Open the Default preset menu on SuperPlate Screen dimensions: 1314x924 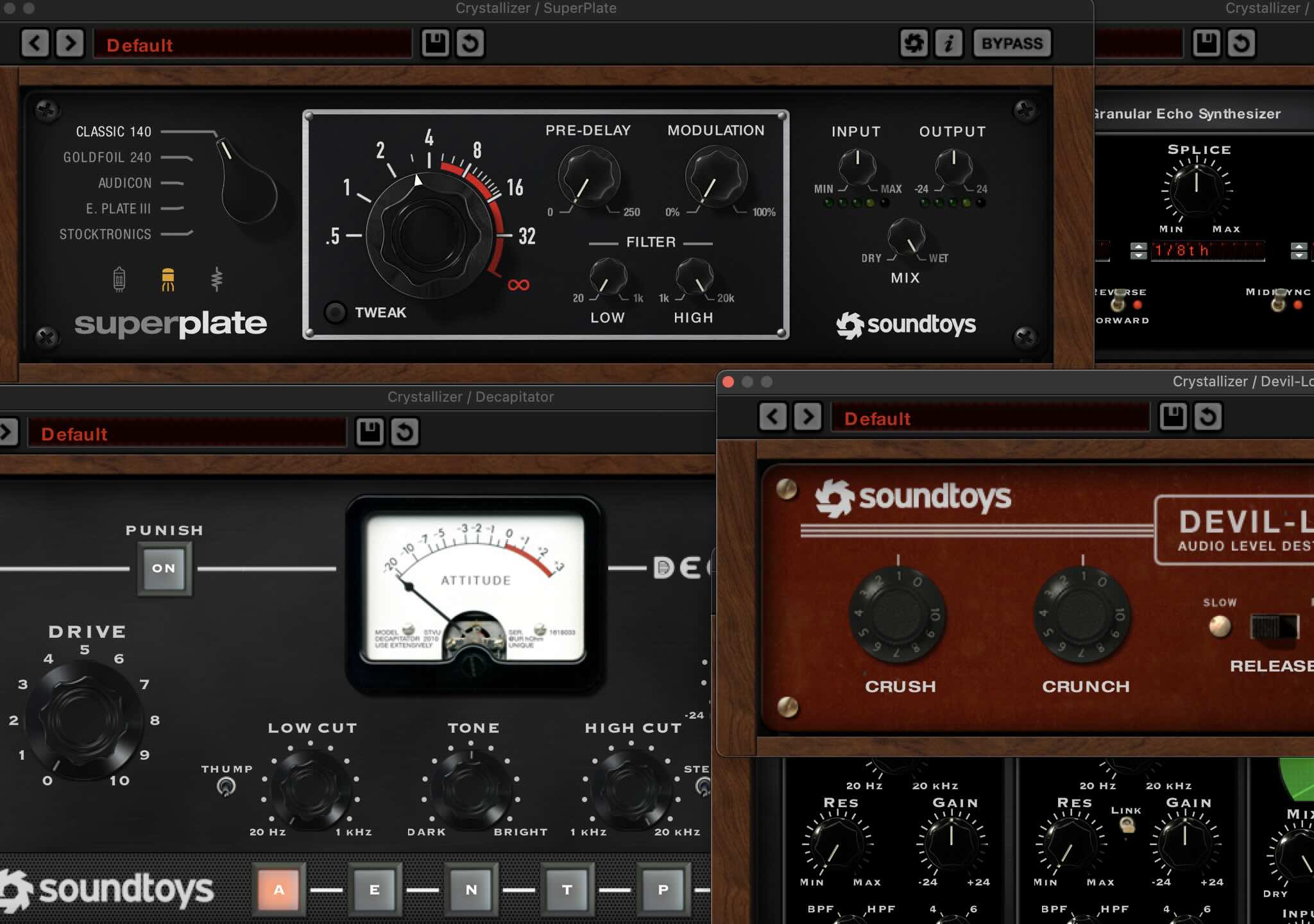[253, 45]
